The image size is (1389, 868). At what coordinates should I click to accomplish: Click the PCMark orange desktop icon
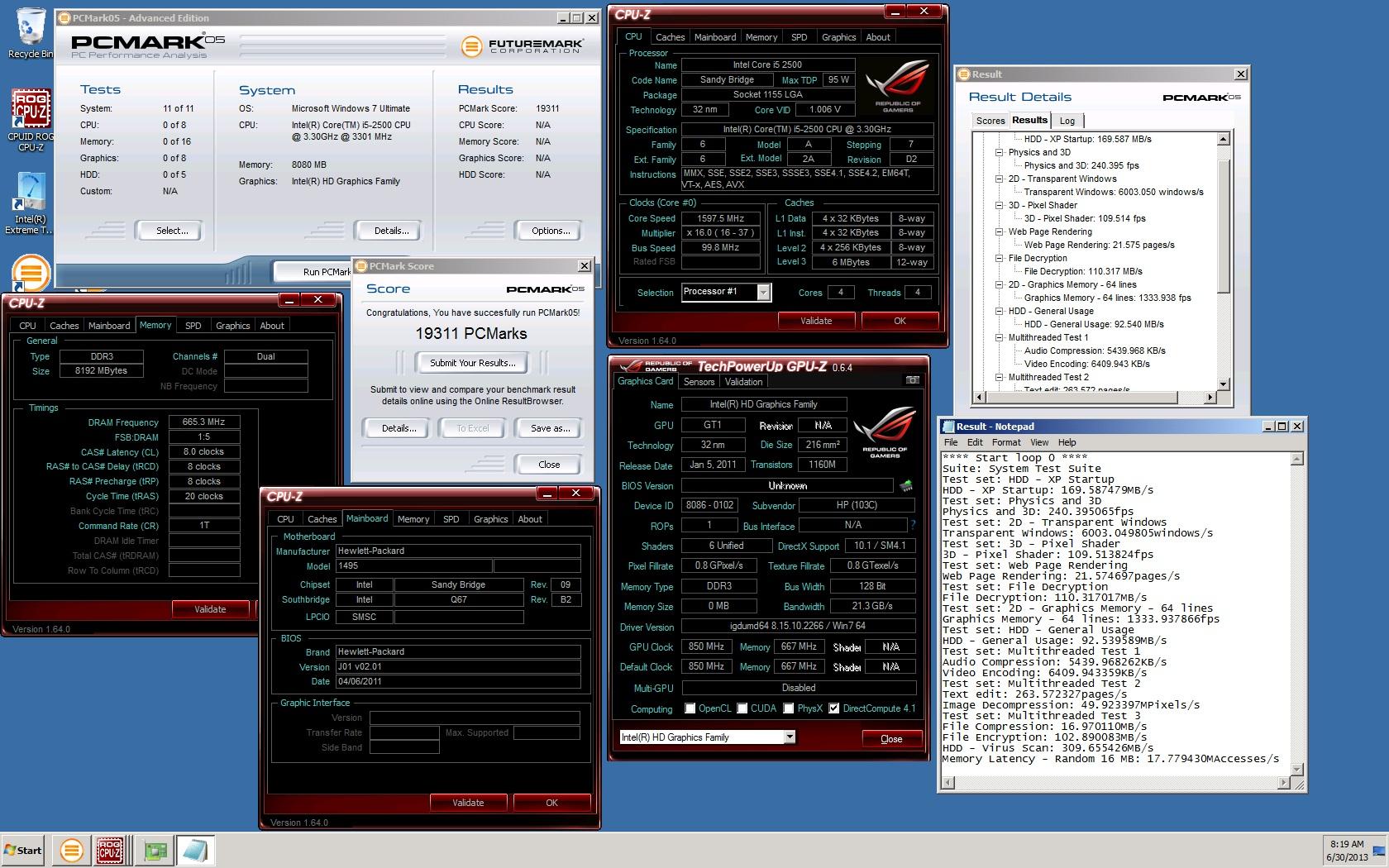click(x=31, y=272)
